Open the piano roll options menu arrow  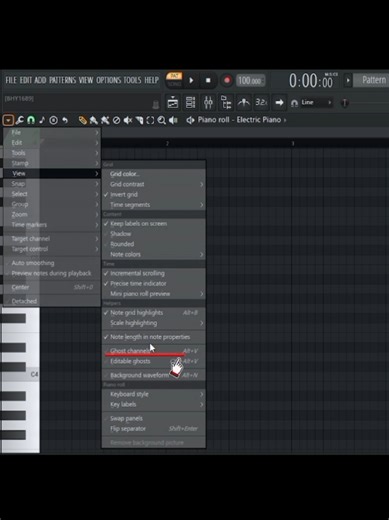click(x=8, y=120)
